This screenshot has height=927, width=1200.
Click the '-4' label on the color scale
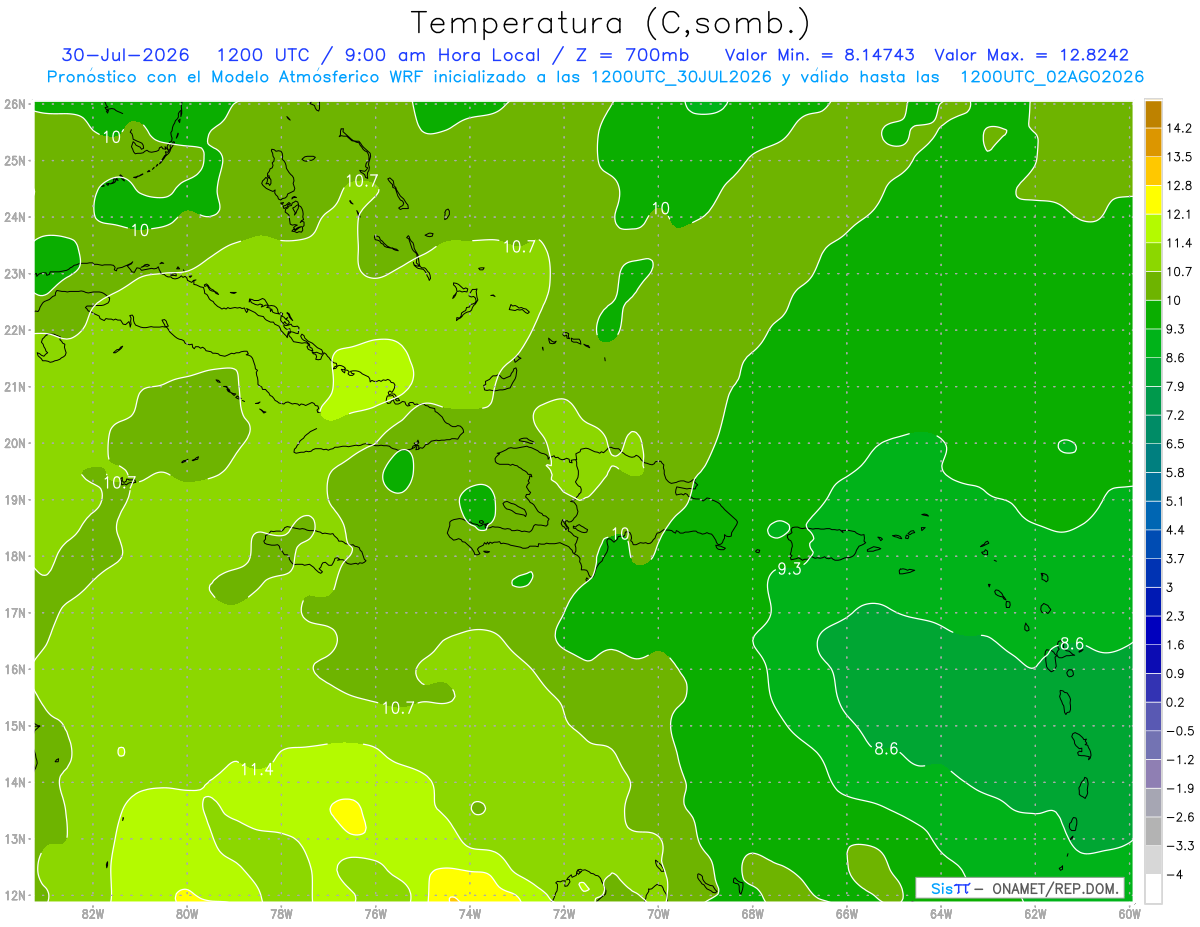(1176, 874)
